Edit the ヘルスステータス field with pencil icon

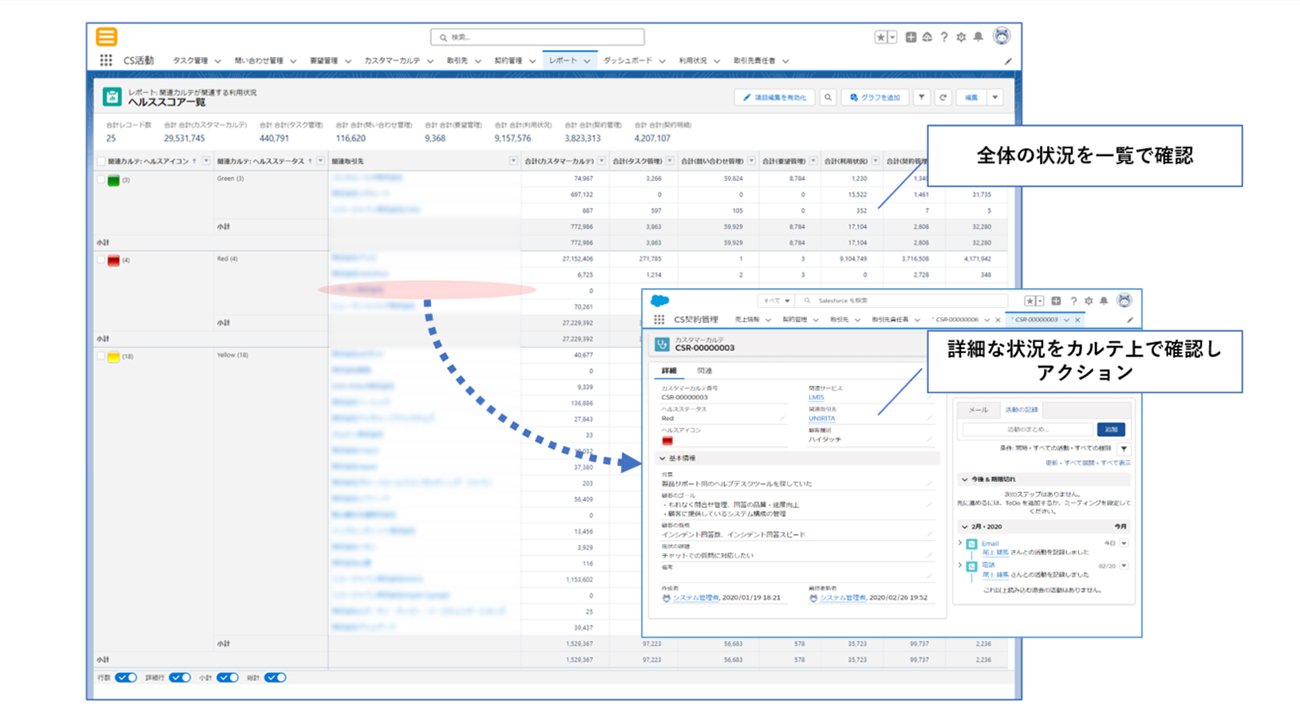[x=783, y=418]
